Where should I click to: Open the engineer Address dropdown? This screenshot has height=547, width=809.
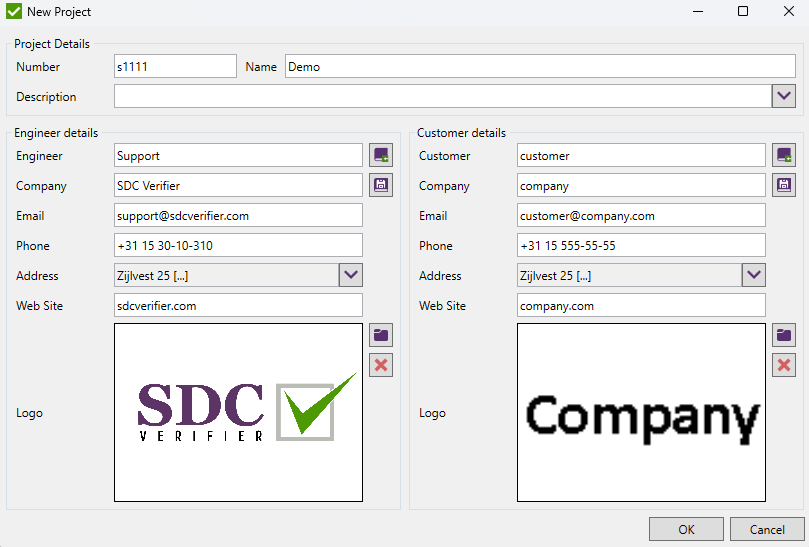(351, 275)
